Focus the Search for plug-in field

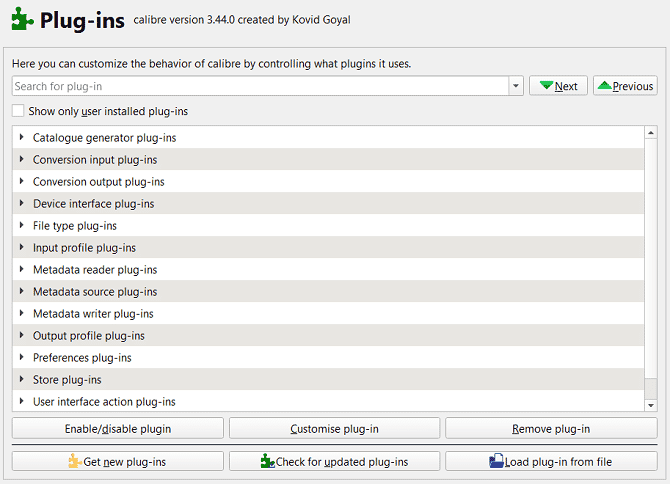coord(260,86)
